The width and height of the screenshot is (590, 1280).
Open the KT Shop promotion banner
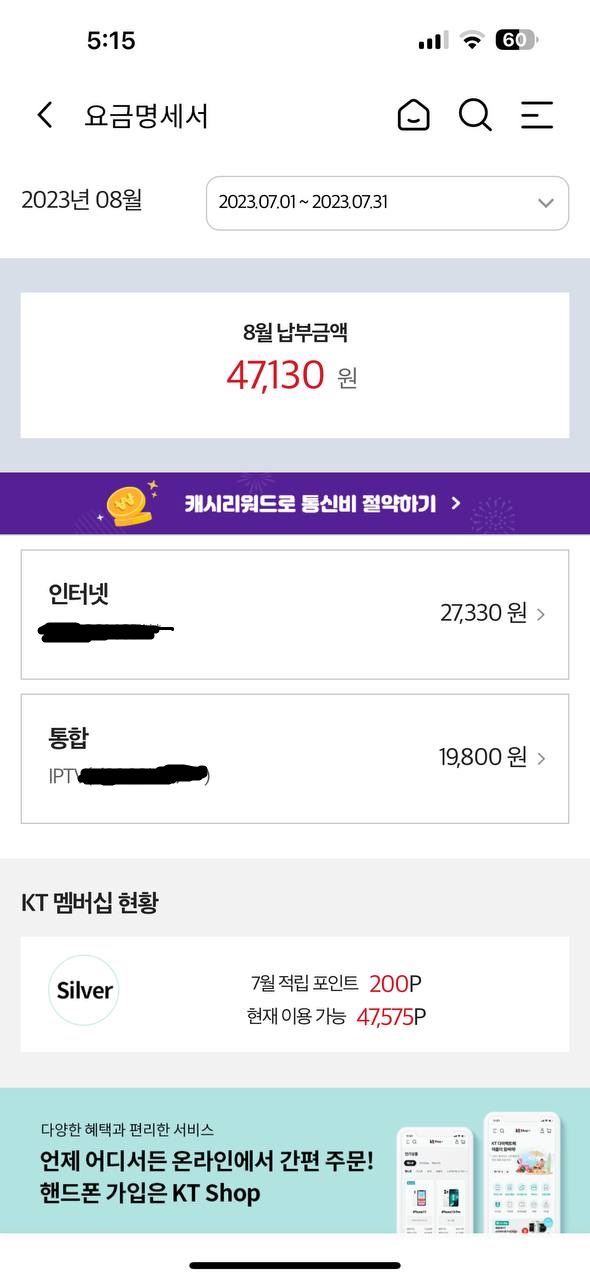[x=295, y=1160]
